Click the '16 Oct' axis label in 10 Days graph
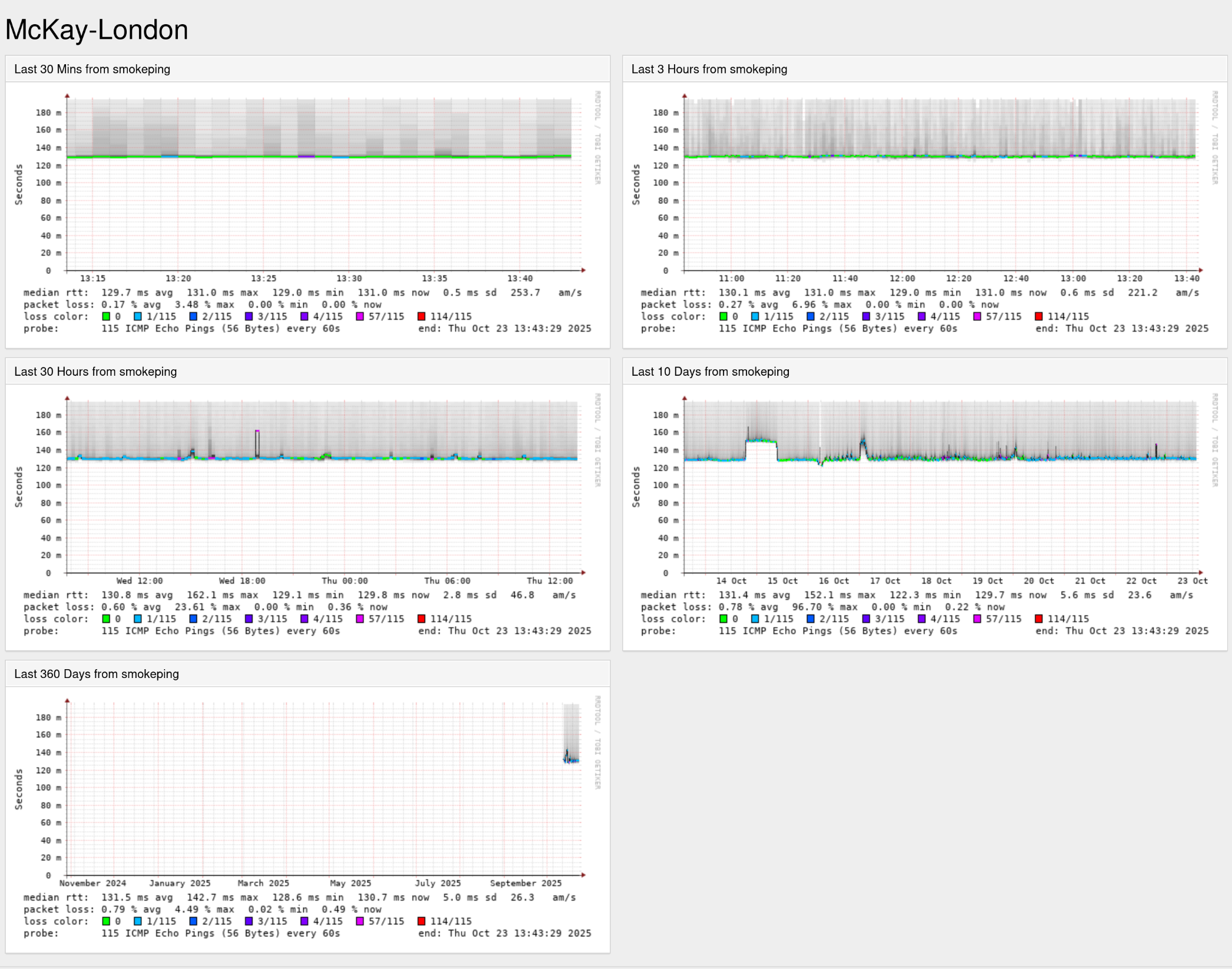Image resolution: width=1232 pixels, height=969 pixels. 833,581
